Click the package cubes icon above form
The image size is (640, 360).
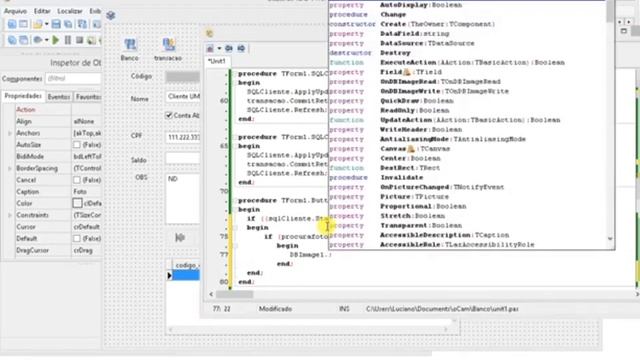tap(111, 16)
